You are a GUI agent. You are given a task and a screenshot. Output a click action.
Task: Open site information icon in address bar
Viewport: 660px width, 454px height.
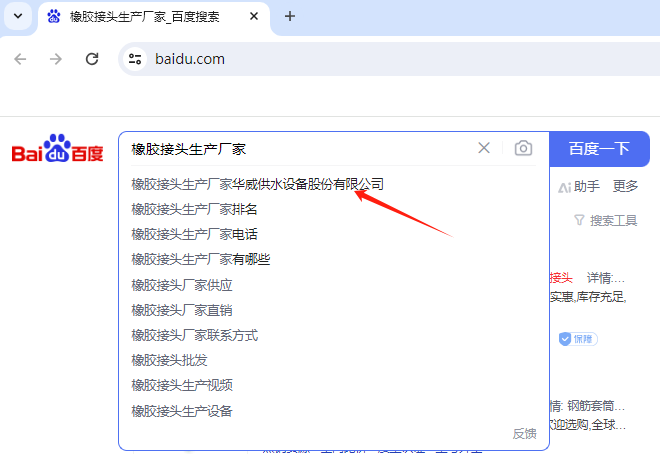click(136, 59)
